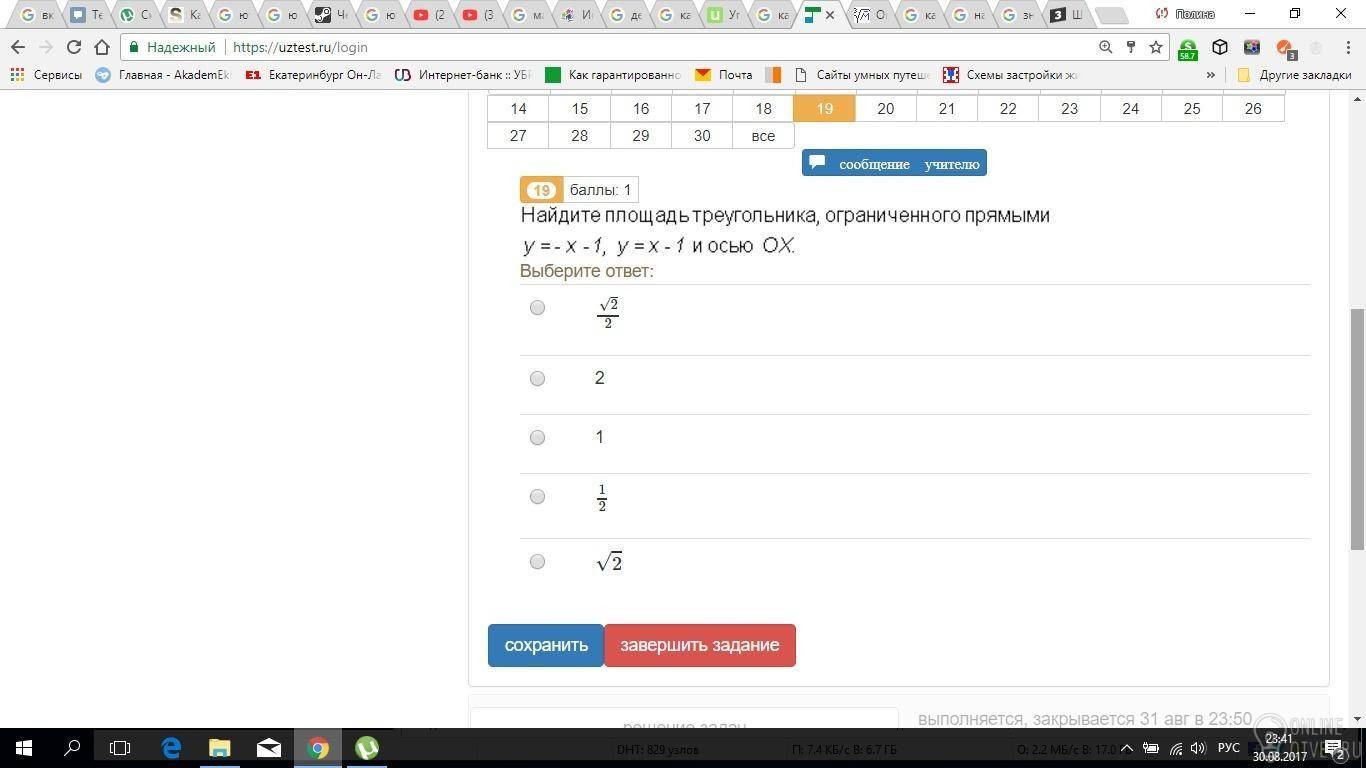This screenshot has width=1366, height=768.
Task: Show hidden system tray icons
Action: [1127, 748]
